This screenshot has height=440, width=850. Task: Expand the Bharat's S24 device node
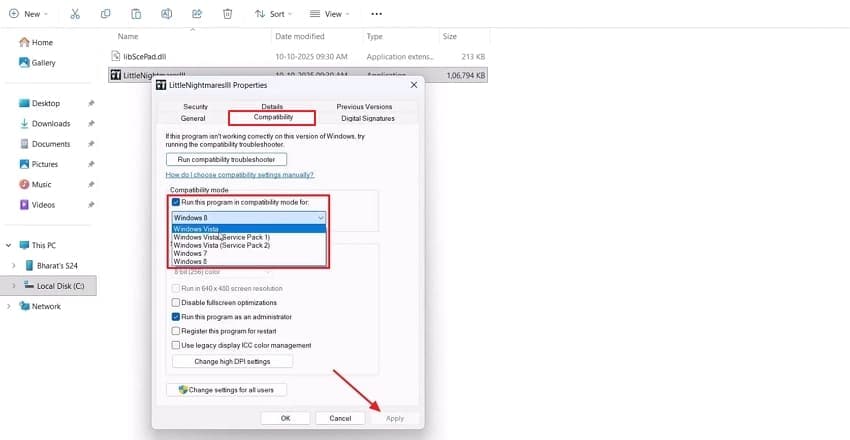pyautogui.click(x=14, y=266)
